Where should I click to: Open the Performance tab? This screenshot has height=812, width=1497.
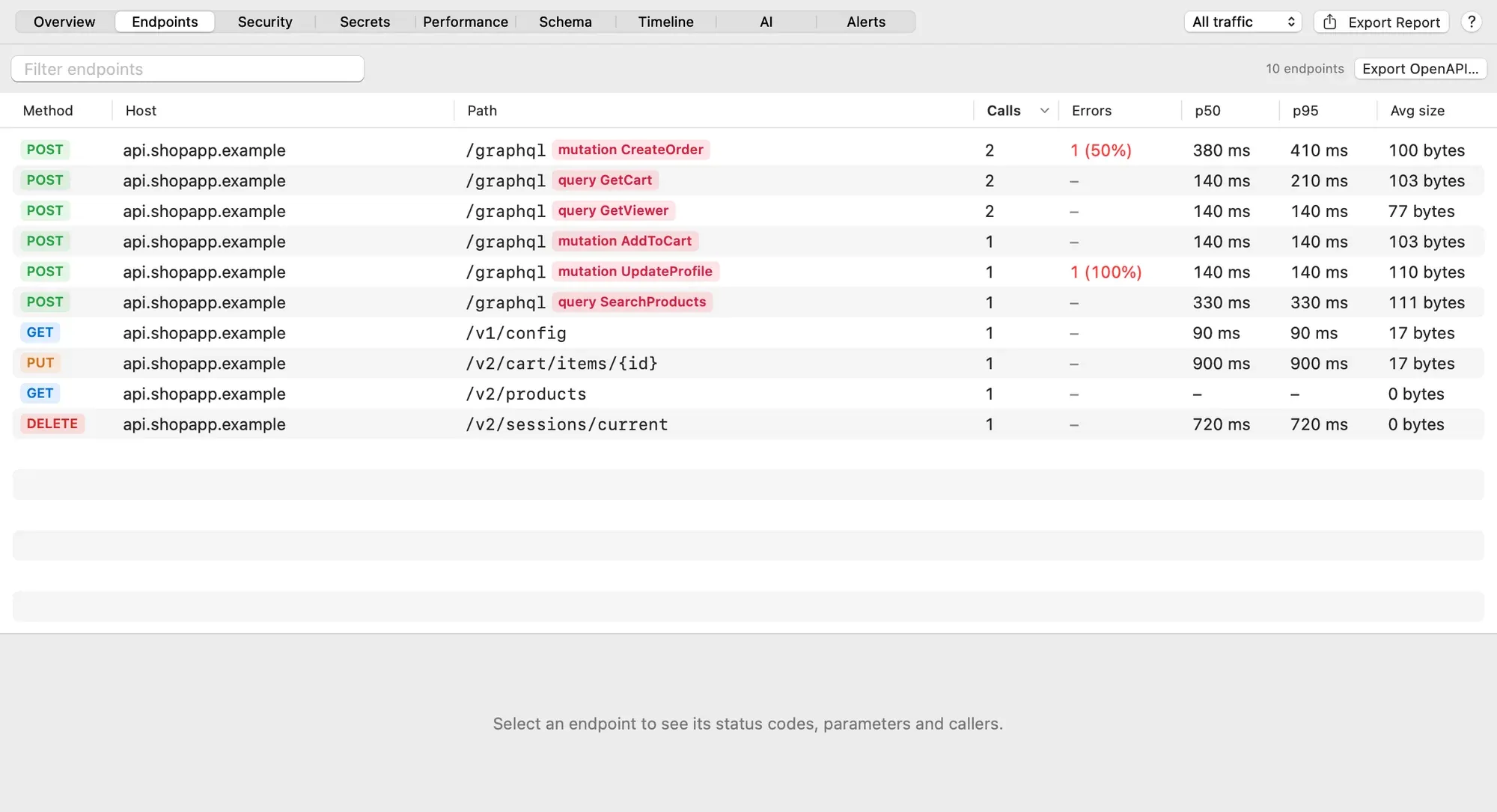(x=465, y=22)
